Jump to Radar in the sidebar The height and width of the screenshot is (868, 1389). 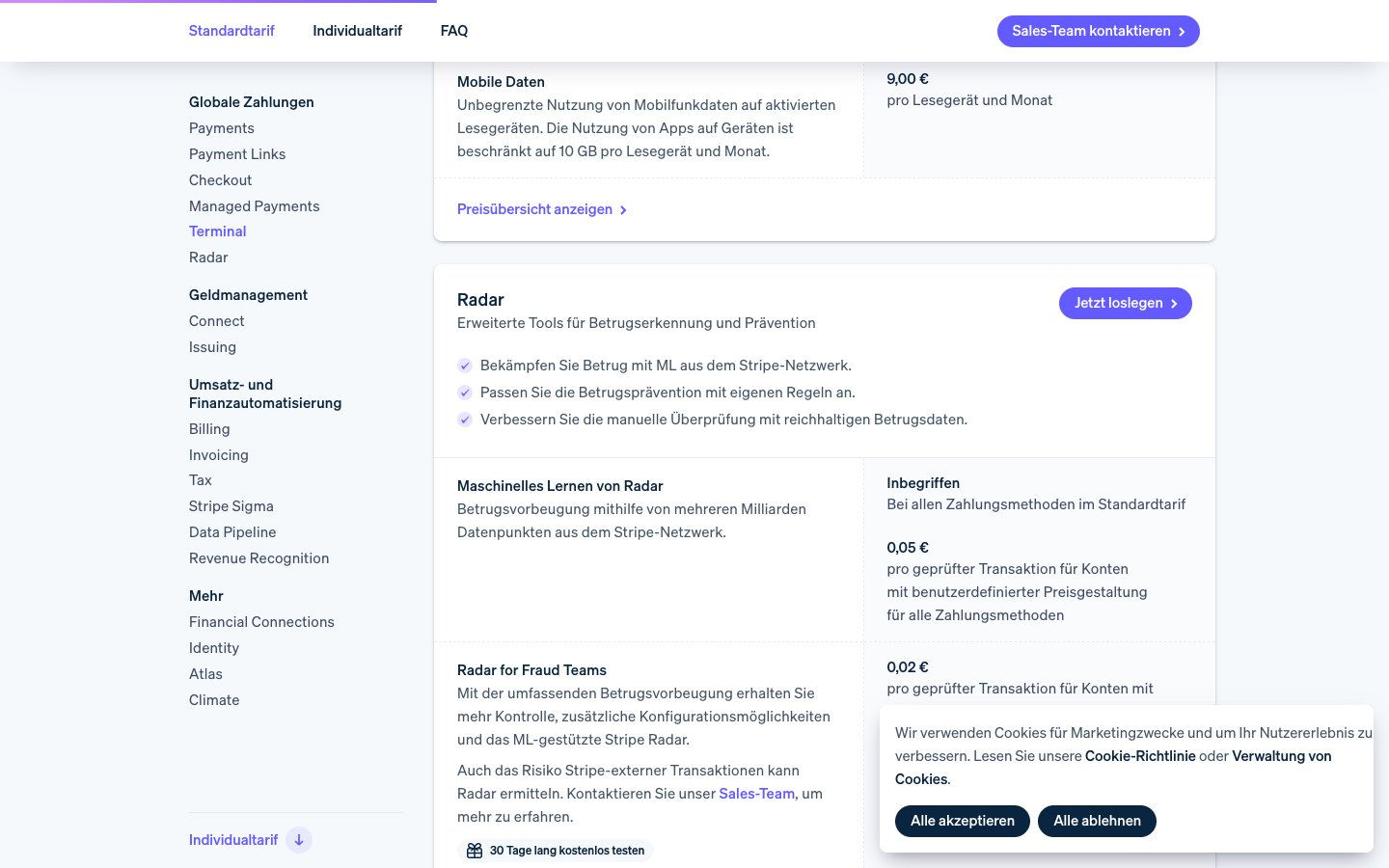208,258
